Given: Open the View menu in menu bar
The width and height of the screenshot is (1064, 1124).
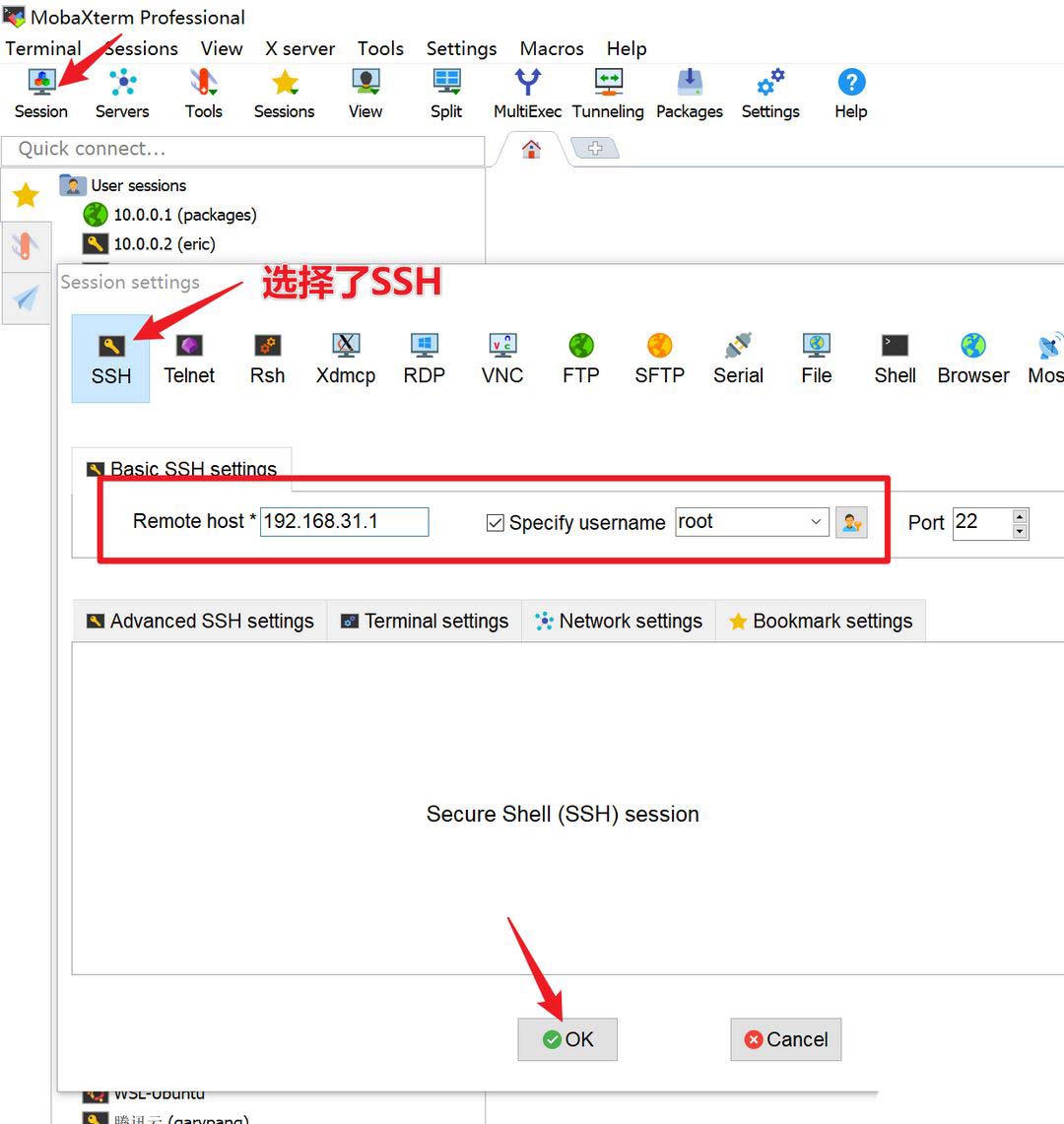Looking at the screenshot, I should [x=222, y=48].
